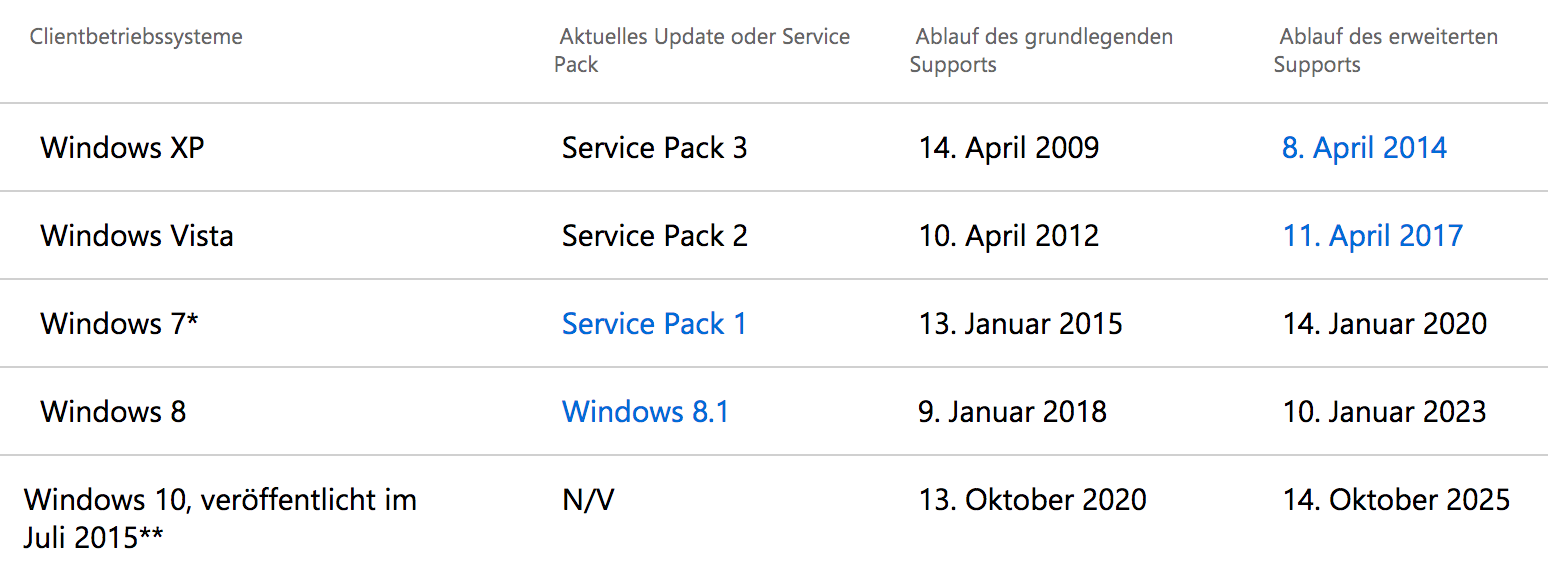The image size is (1548, 568).
Task: Select the Ablauf des grundlegenden Supports header
Action: (1041, 51)
